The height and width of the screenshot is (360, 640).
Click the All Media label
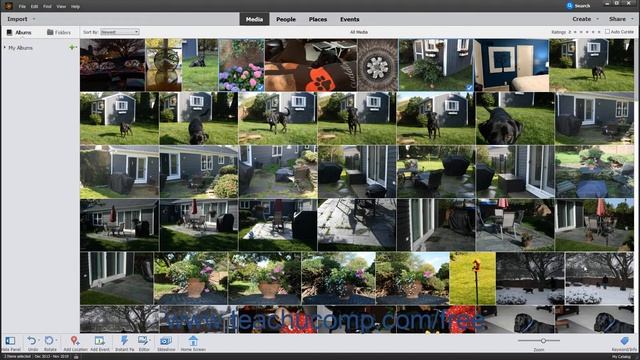coord(359,32)
